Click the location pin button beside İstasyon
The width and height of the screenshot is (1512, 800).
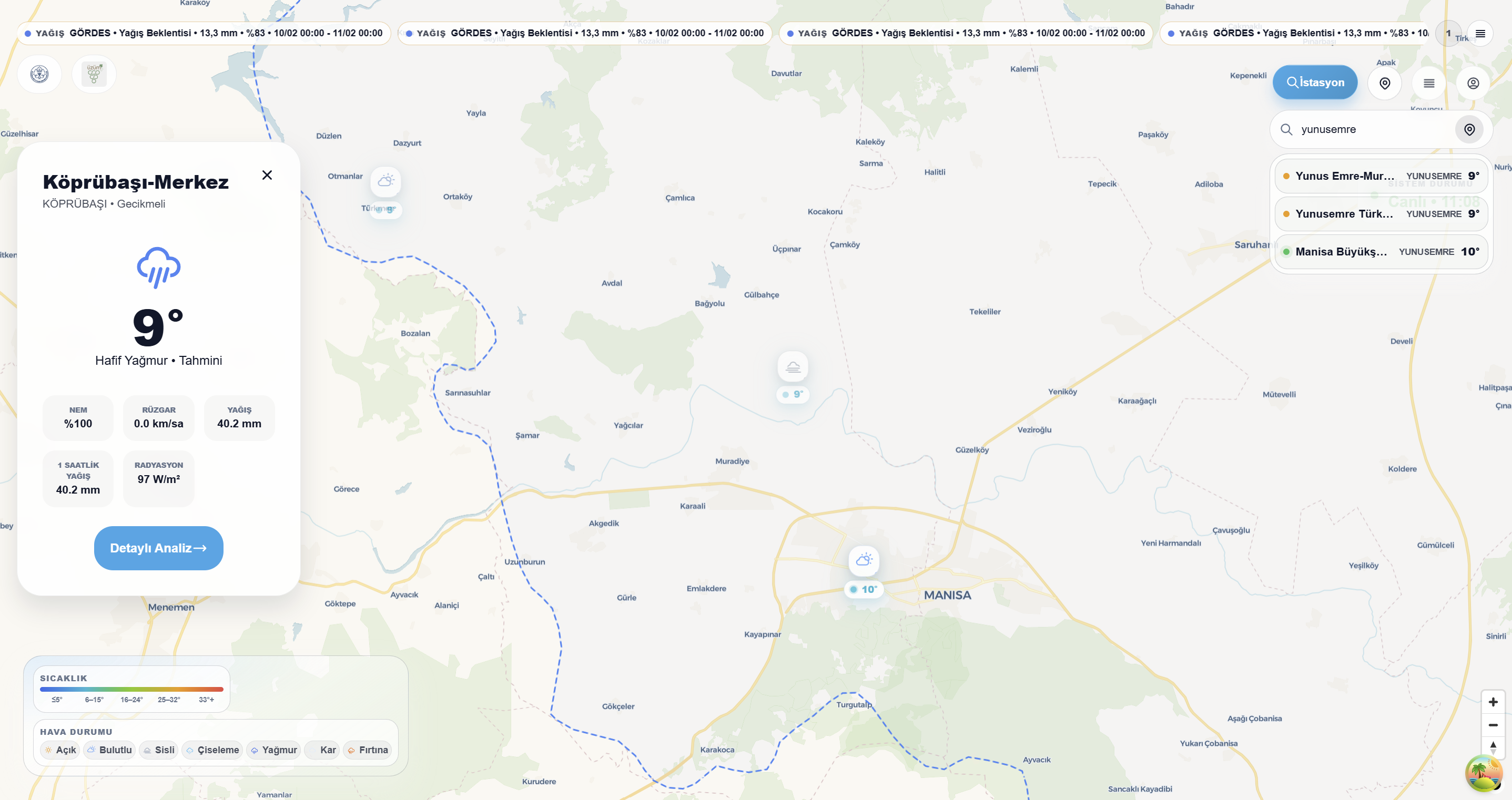[x=1385, y=83]
